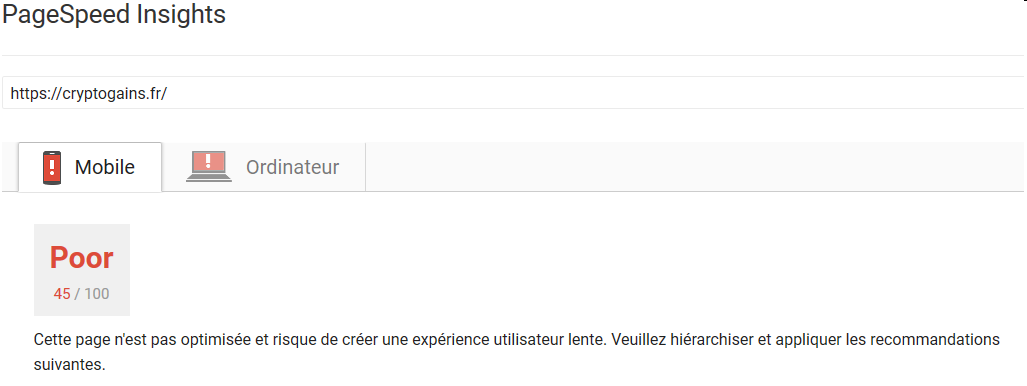Click empty tab bar area beside Ordinateur
This screenshot has height=386, width=1027.
point(694,167)
